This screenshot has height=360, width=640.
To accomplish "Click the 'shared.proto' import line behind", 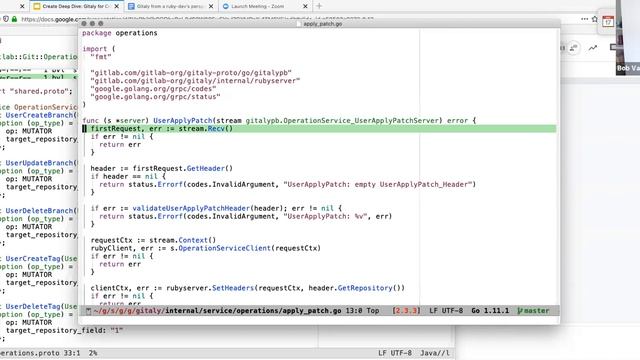I will [36, 91].
